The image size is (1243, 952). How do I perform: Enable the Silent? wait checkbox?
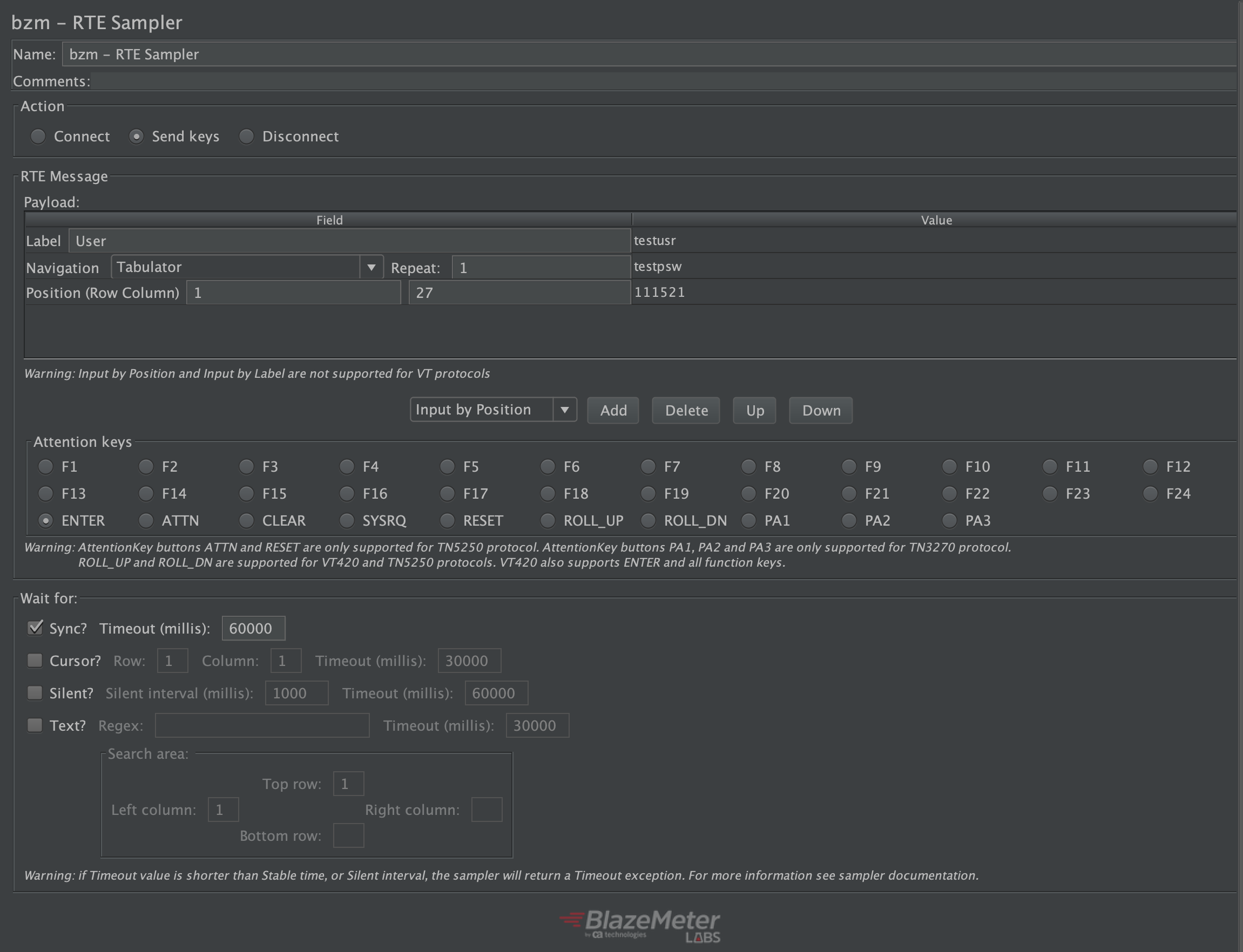click(35, 692)
